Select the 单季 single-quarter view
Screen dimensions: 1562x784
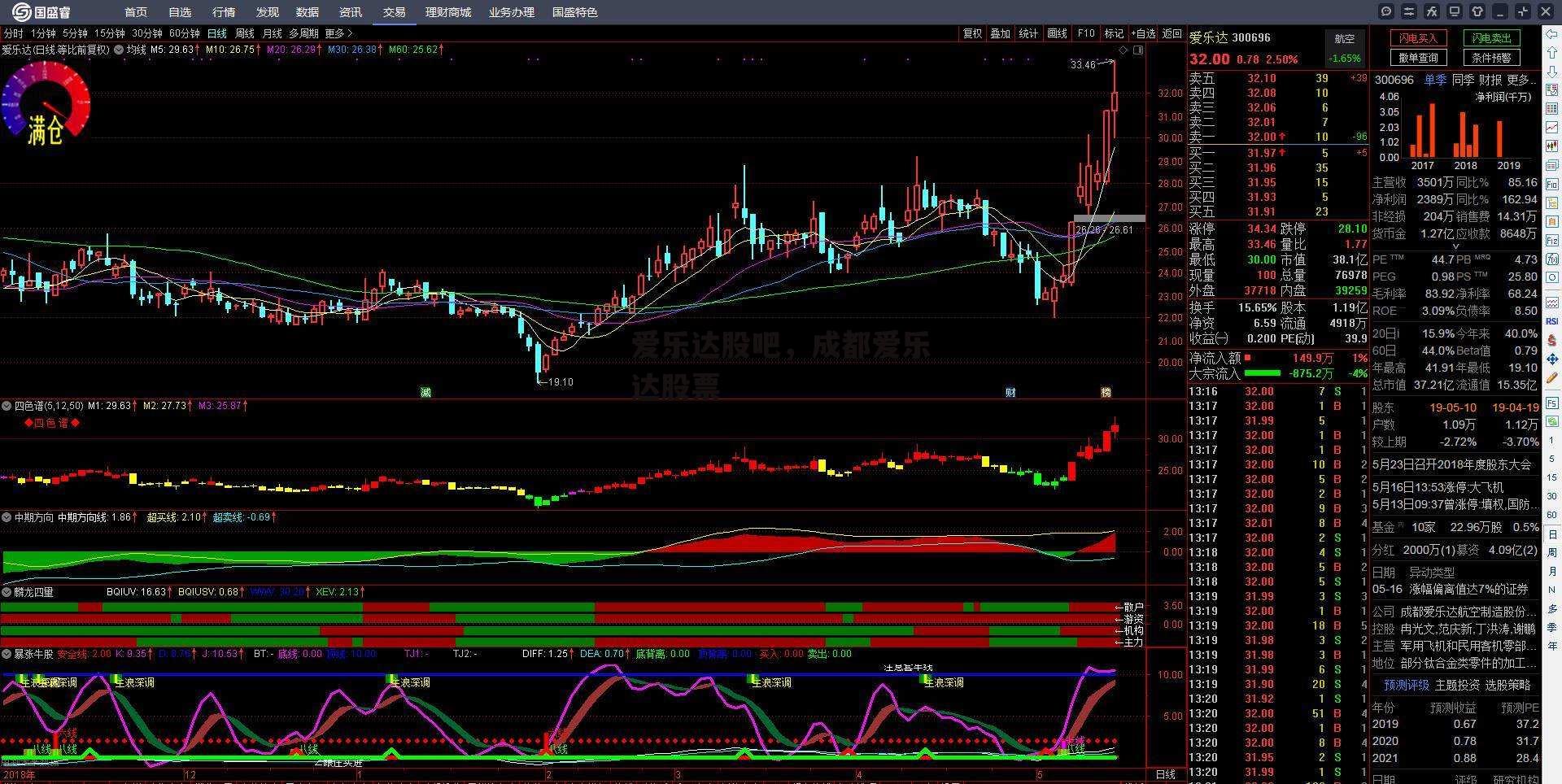click(x=1435, y=80)
